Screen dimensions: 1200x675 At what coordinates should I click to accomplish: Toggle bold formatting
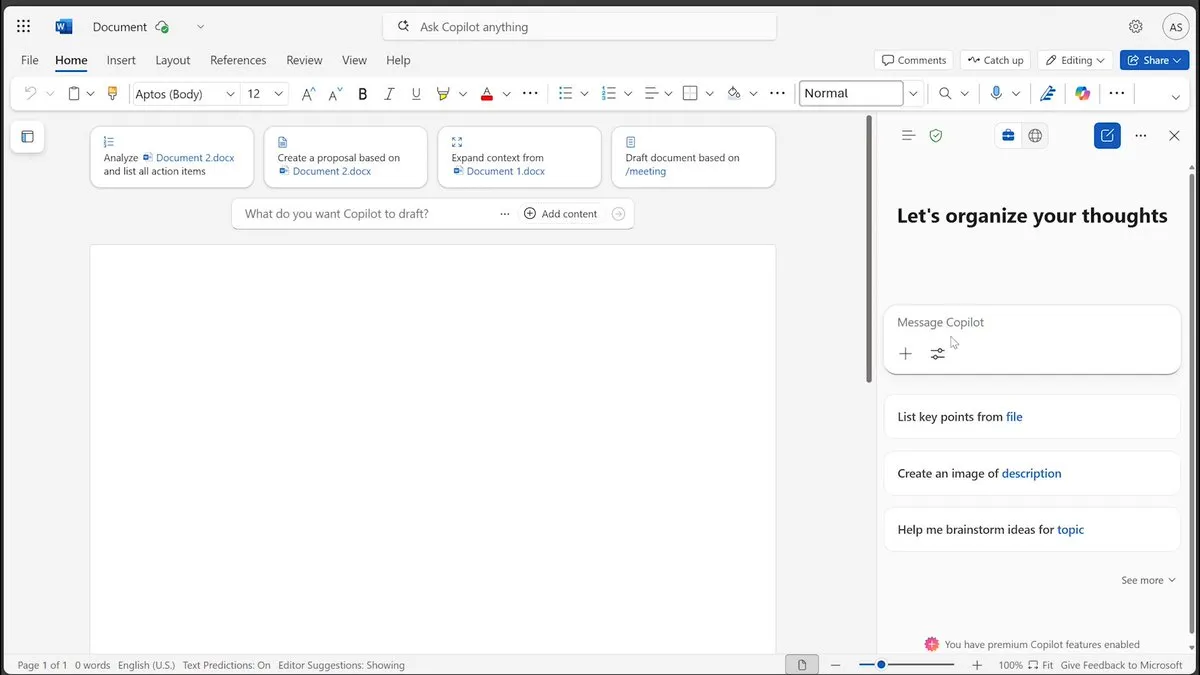[362, 93]
